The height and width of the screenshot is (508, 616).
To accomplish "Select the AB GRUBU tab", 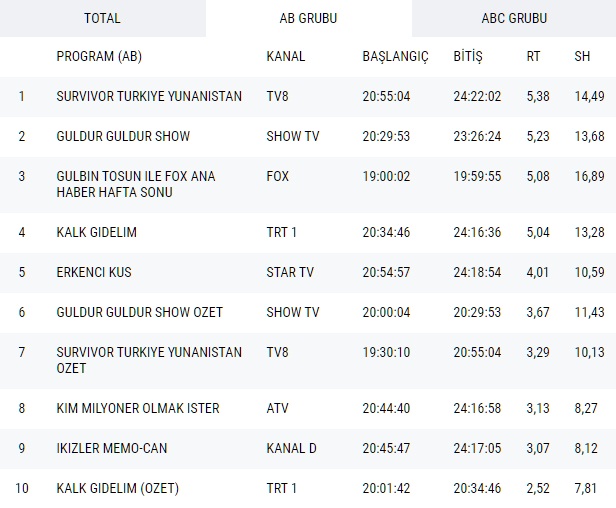I will pyautogui.click(x=308, y=18).
